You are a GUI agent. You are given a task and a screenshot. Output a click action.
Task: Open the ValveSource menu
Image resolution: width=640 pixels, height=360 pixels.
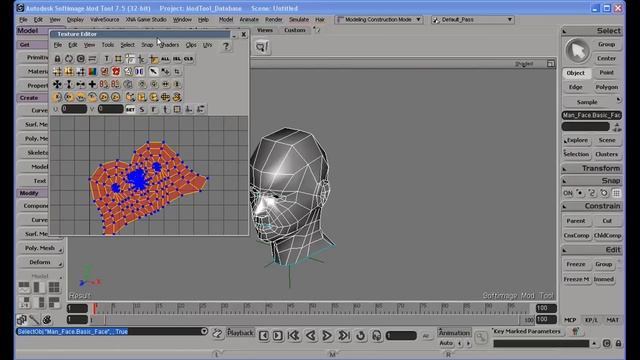point(104,20)
